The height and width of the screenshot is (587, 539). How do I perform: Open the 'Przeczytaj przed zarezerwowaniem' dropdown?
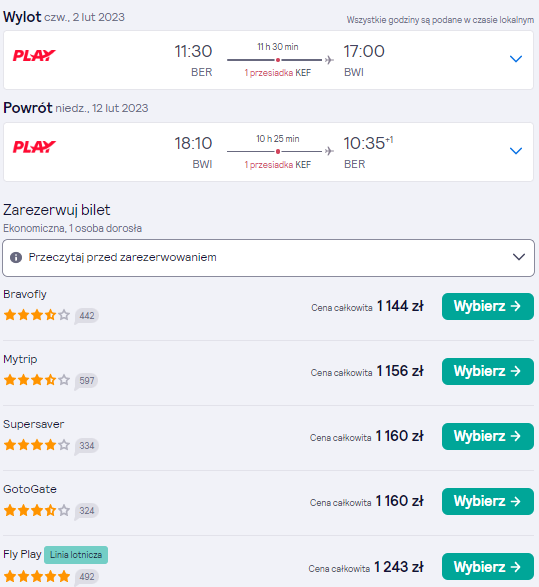(268, 258)
